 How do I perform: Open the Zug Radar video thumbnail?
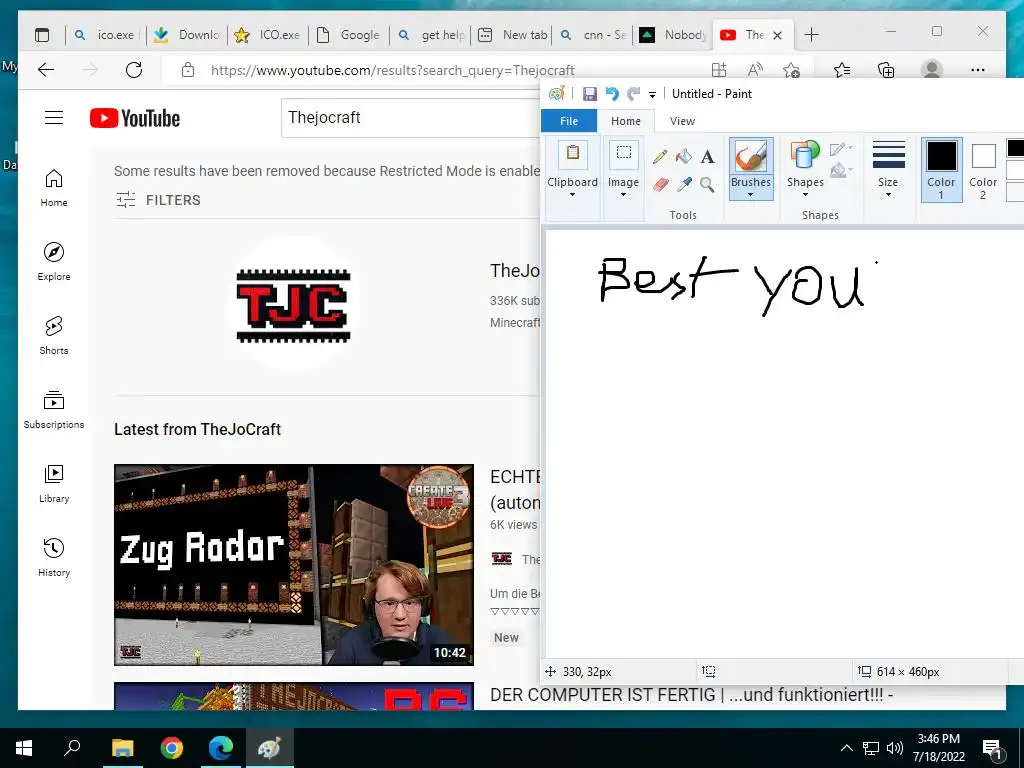point(294,565)
